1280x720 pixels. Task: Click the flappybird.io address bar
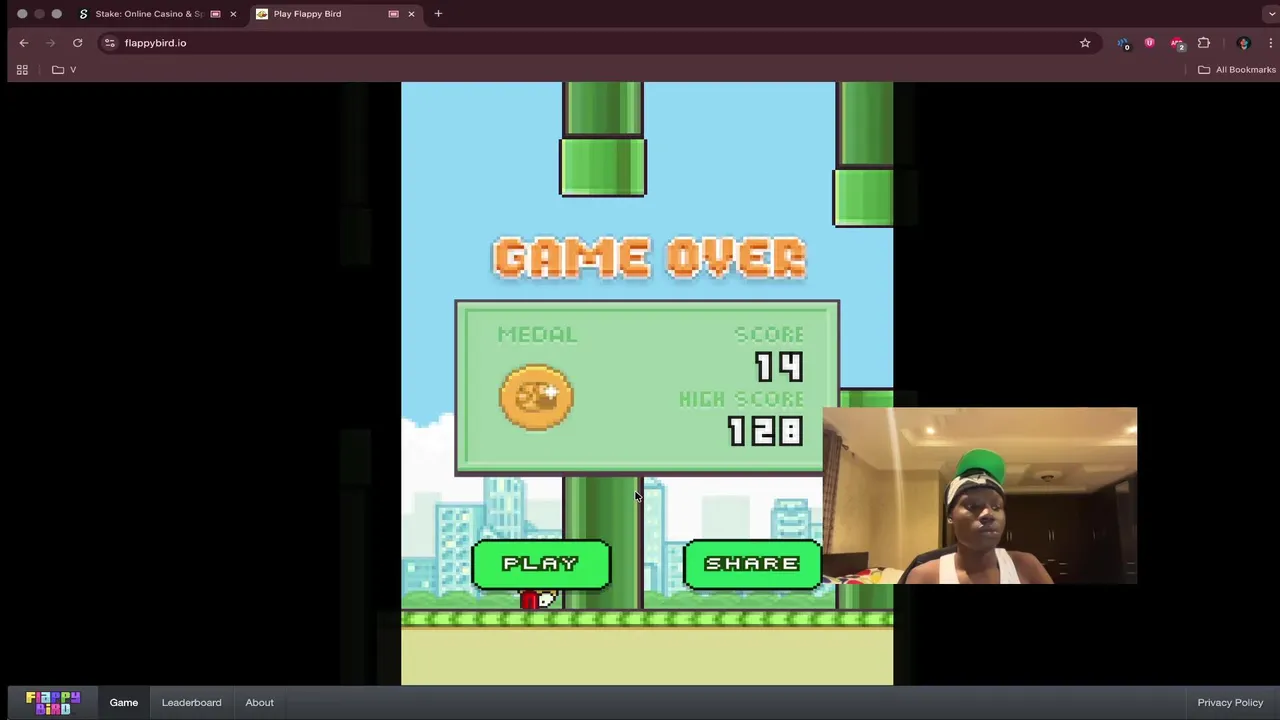click(x=595, y=43)
